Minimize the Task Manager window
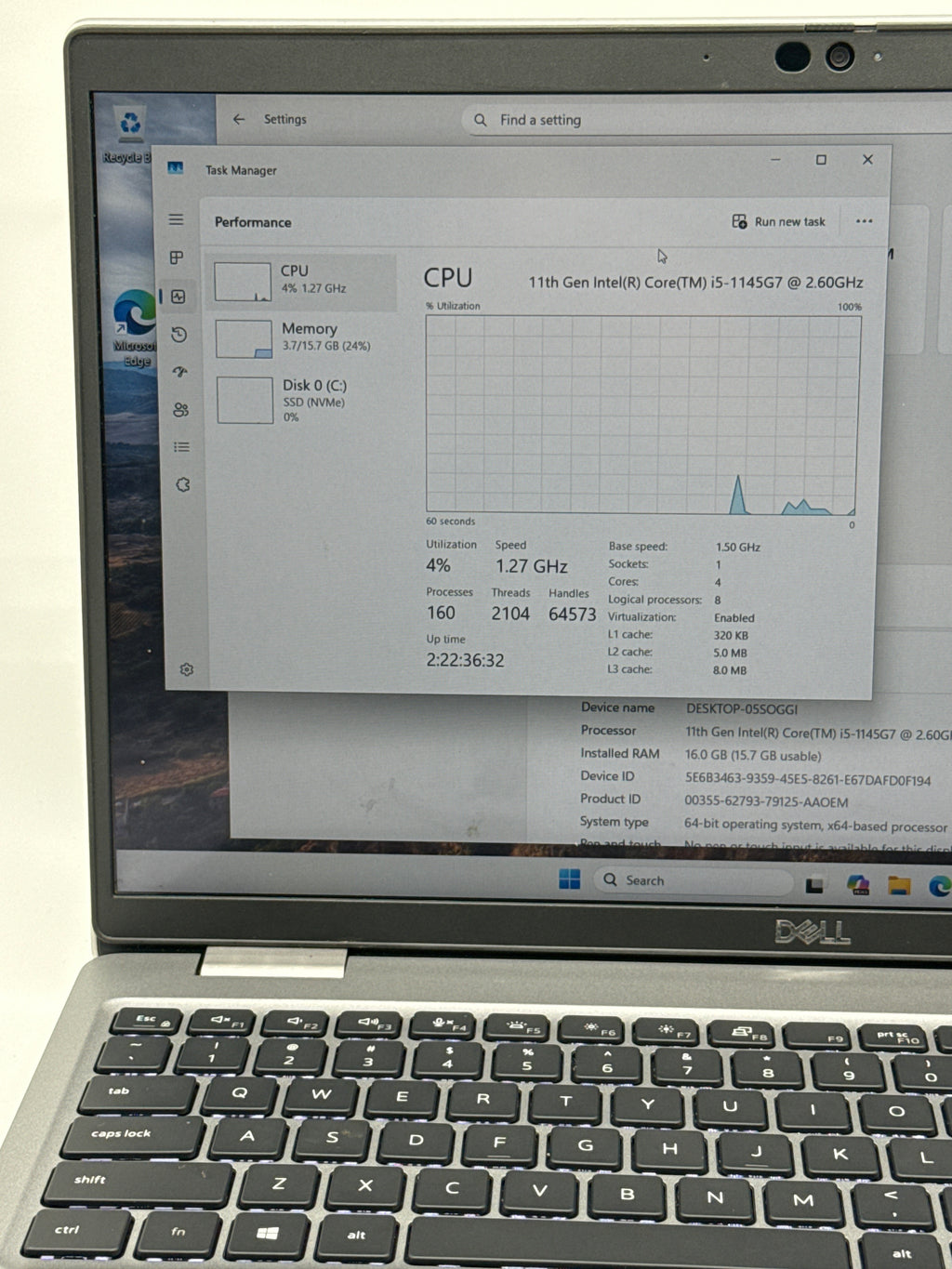 click(775, 160)
